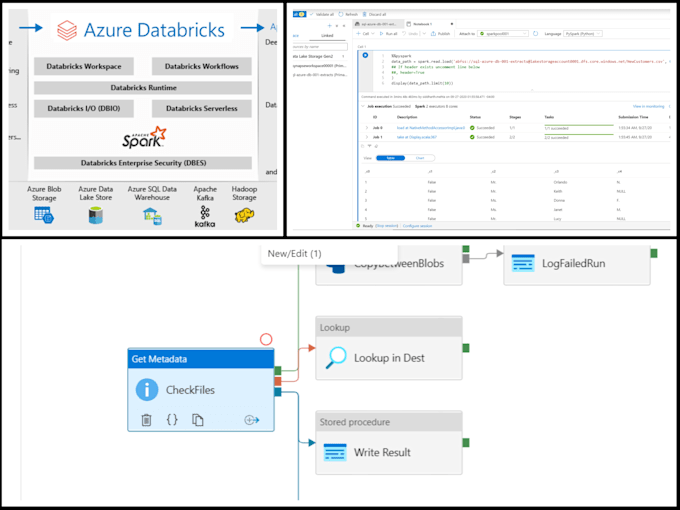Screen dimensions: 680x510
Task: Click the Azure SQL Data Warehouse icon
Action: tap(152, 216)
